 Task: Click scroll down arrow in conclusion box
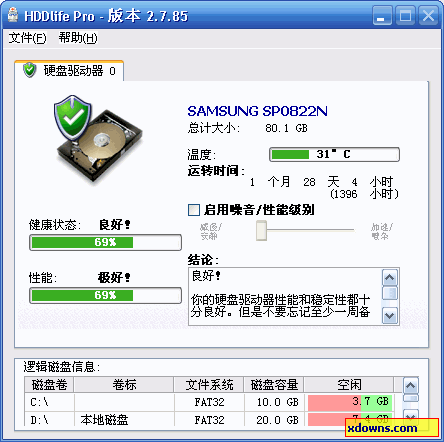pyautogui.click(x=390, y=315)
